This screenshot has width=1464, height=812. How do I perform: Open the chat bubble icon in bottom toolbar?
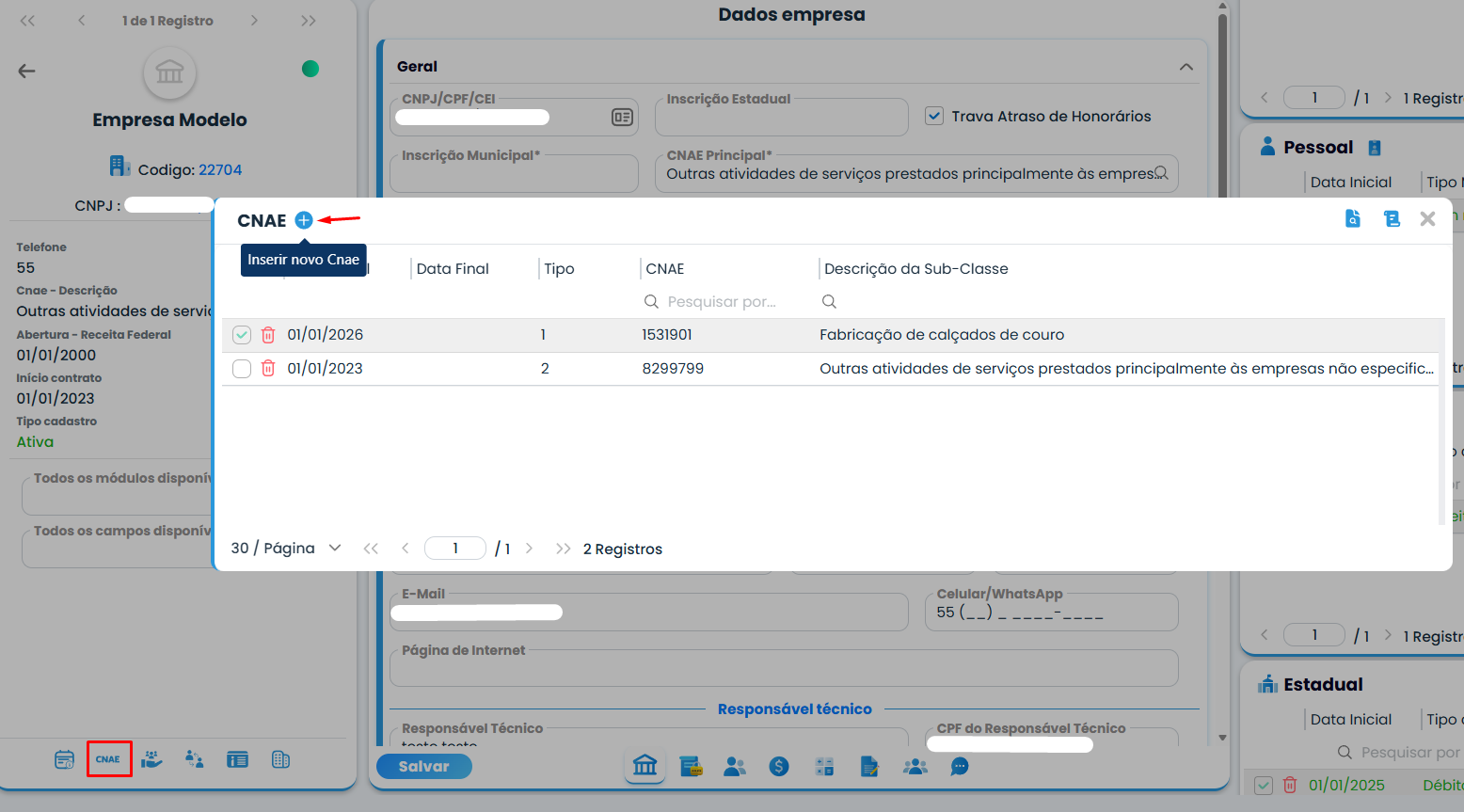(x=960, y=767)
